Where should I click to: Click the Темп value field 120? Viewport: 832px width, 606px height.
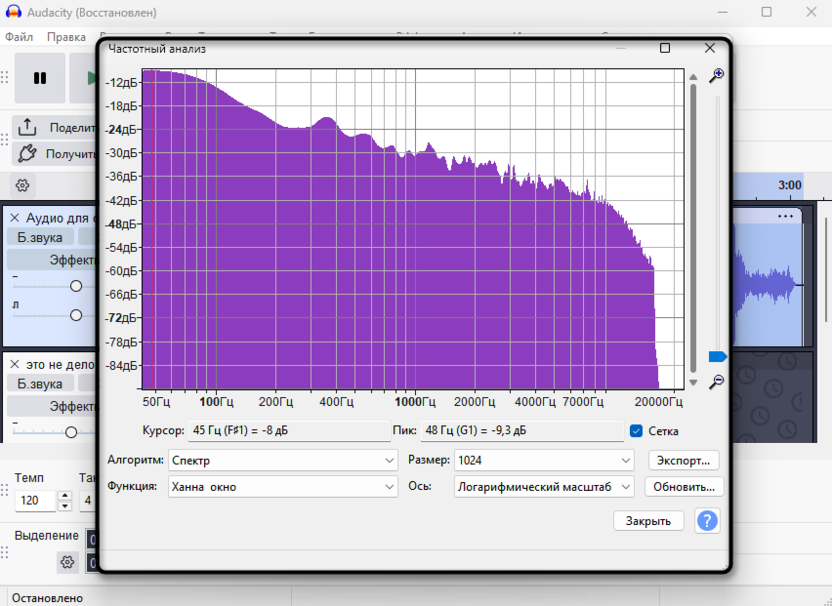pyautogui.click(x=35, y=500)
